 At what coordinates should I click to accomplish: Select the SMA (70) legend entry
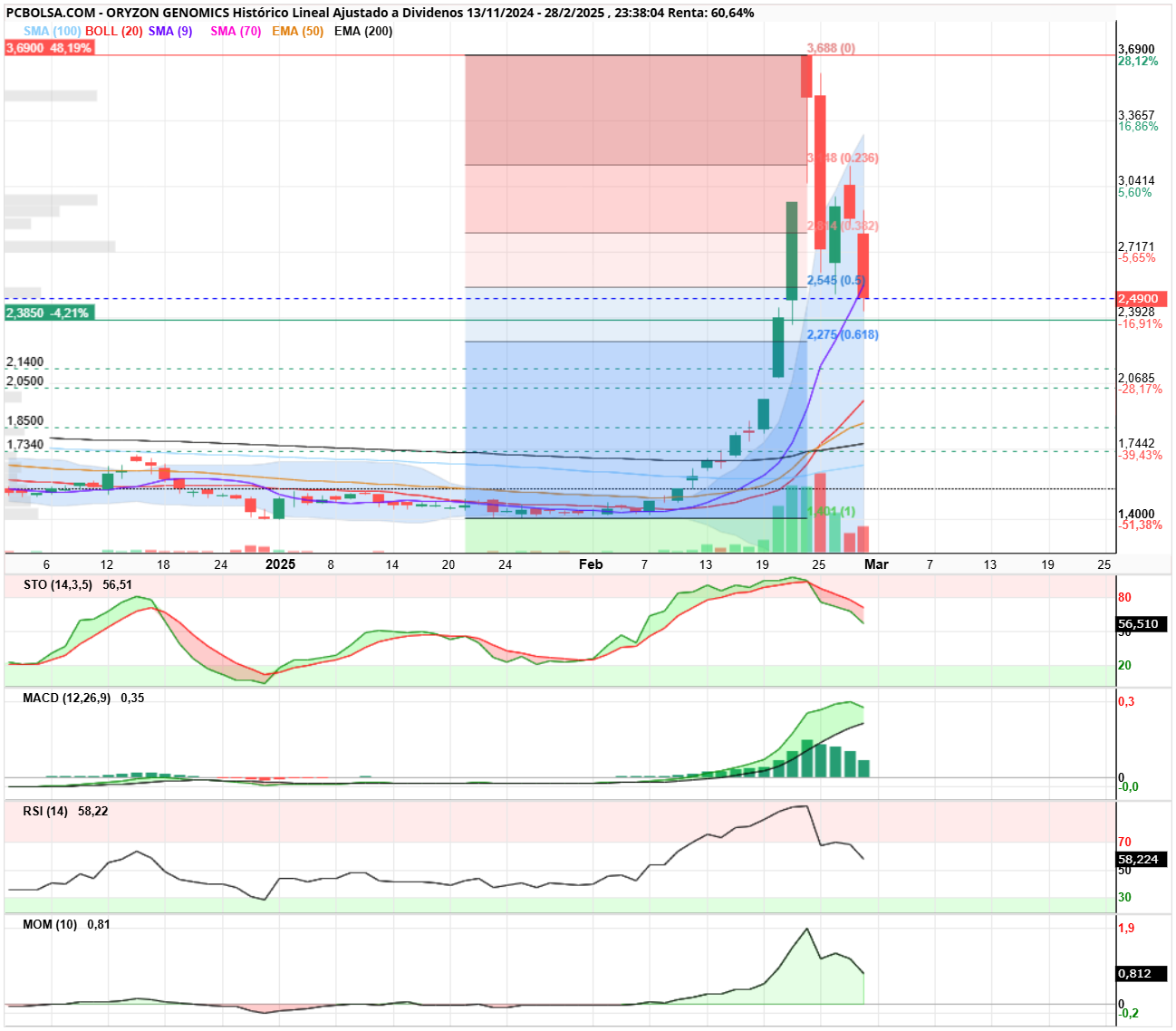tap(236, 31)
